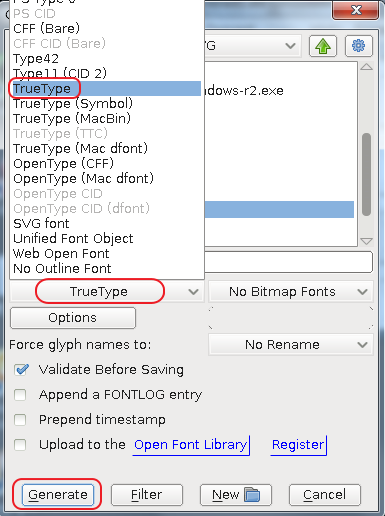Pick Web Open Font from list

(x=61, y=254)
